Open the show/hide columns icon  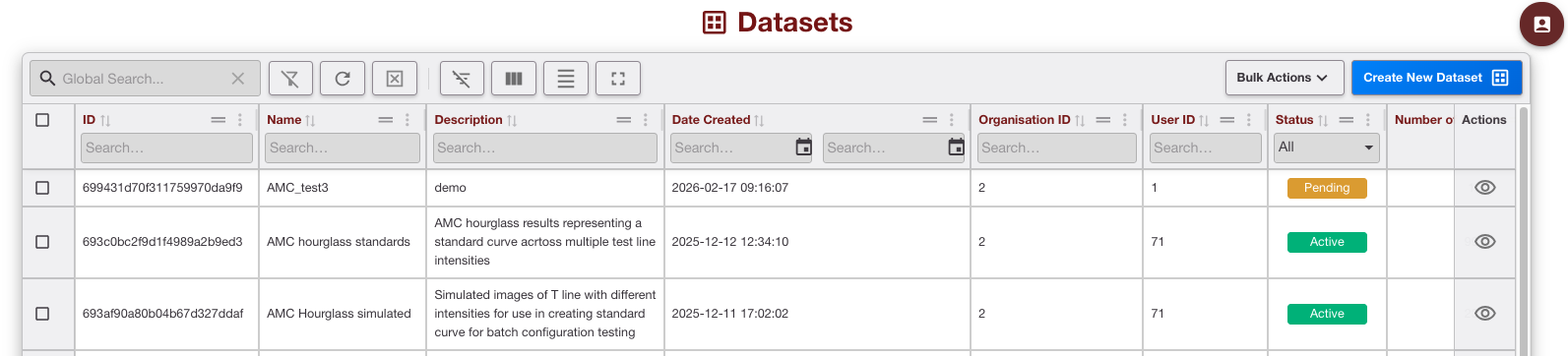point(514,79)
